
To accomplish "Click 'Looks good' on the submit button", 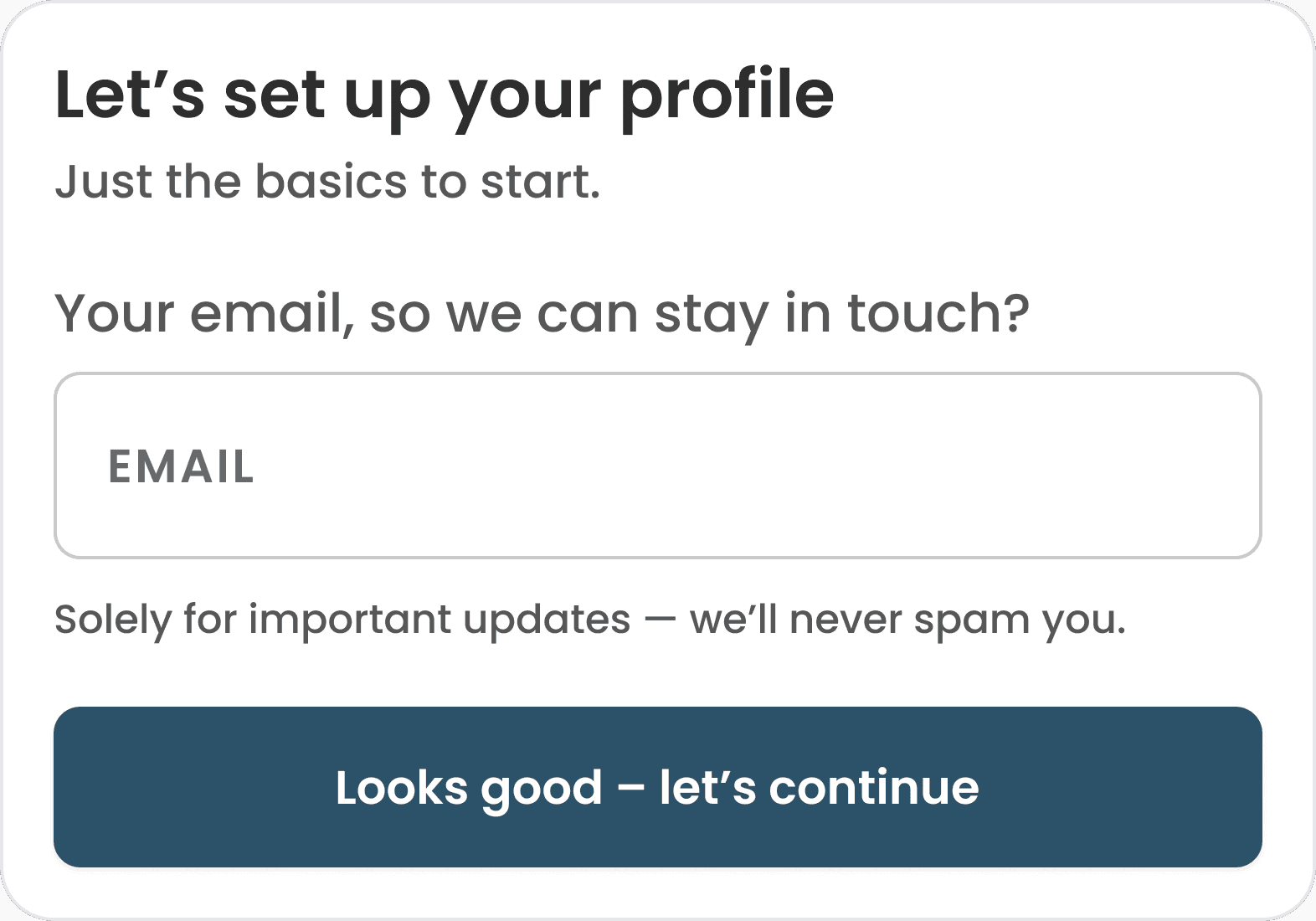I will 469,789.
